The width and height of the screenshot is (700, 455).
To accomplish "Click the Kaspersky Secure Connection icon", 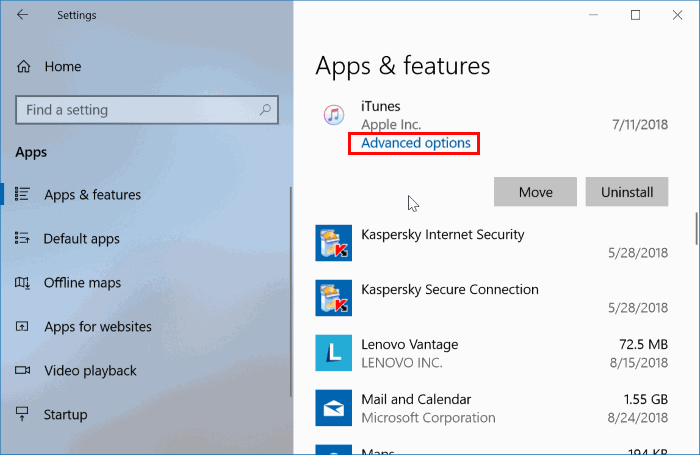I will click(x=333, y=298).
